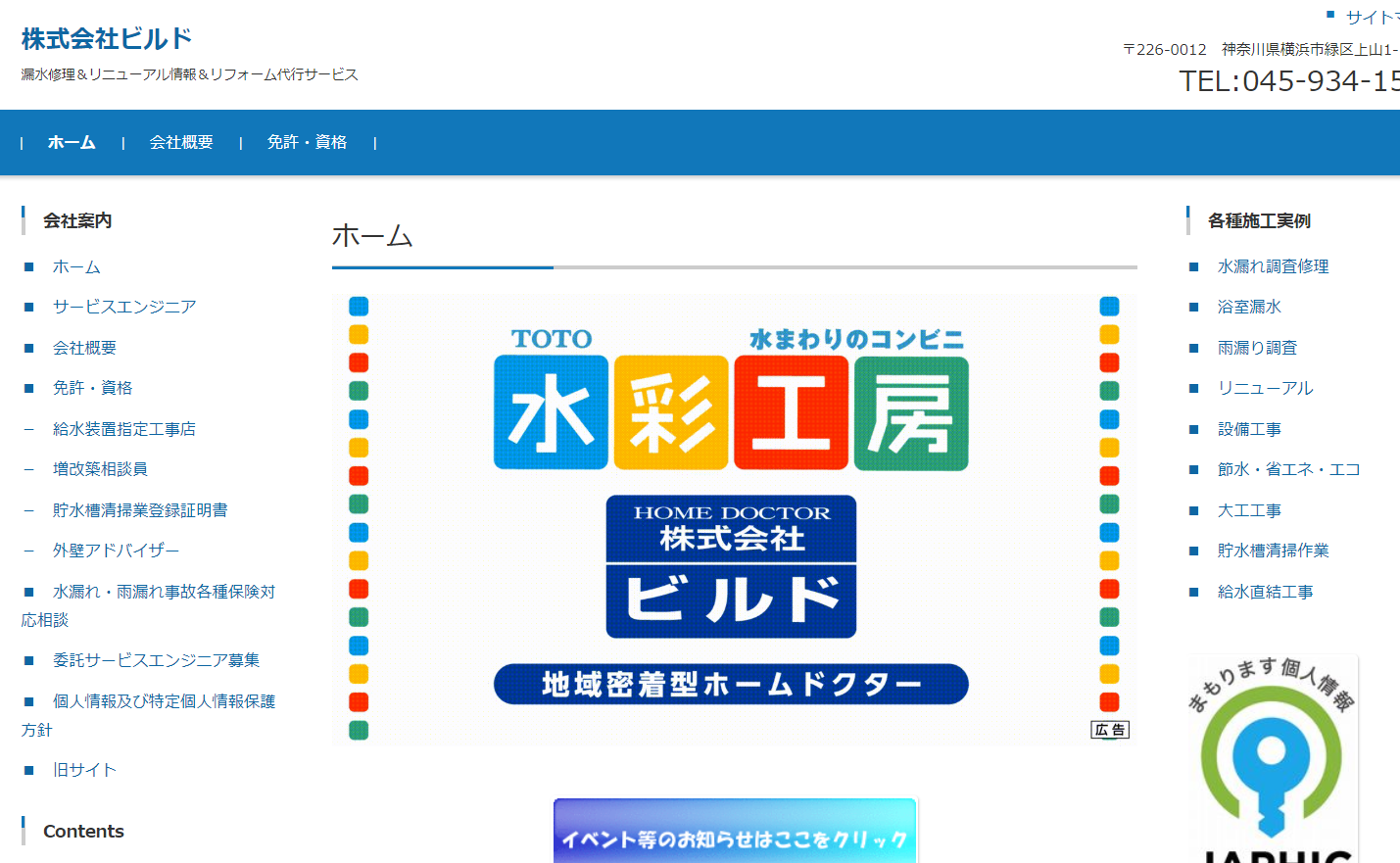Click the green 房 tile in logo
This screenshot has width=1400, height=863.
coord(911,412)
